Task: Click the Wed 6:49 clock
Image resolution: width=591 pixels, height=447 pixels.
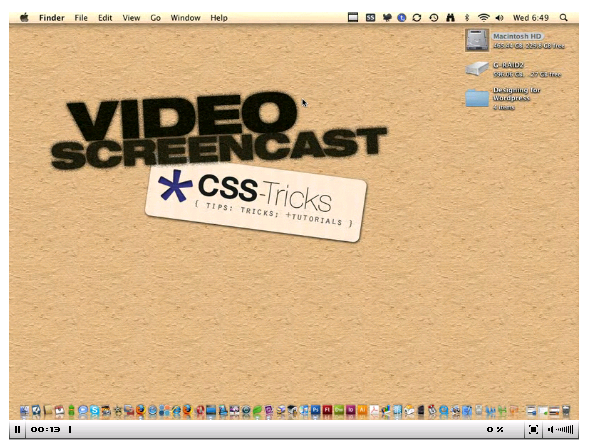Action: 531,18
